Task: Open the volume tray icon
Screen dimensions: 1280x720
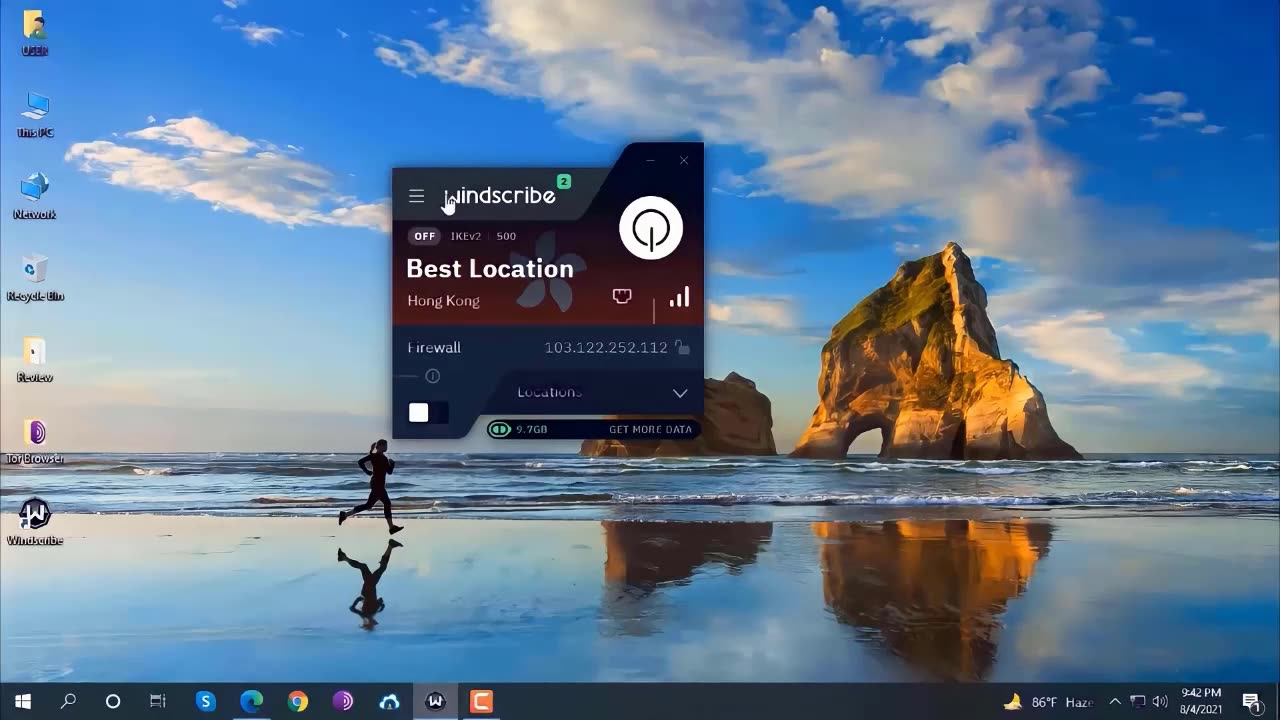Action: click(1160, 702)
